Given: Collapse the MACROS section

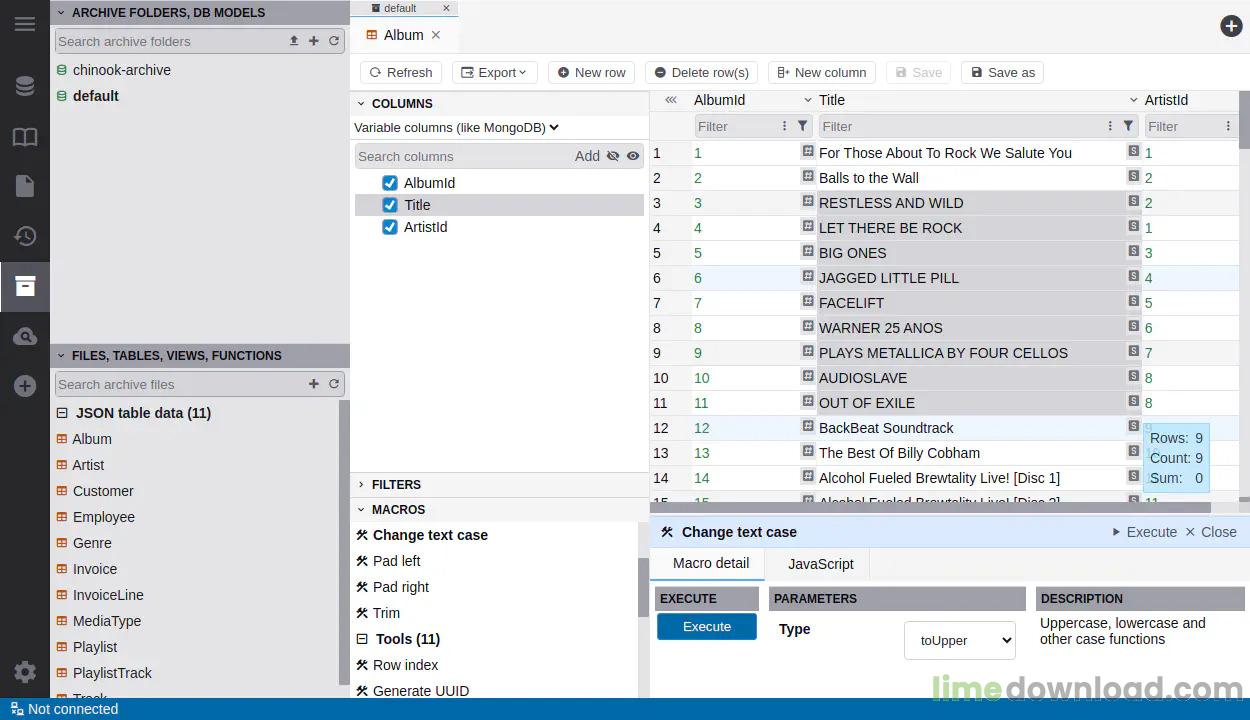Looking at the screenshot, I should click(x=362, y=510).
